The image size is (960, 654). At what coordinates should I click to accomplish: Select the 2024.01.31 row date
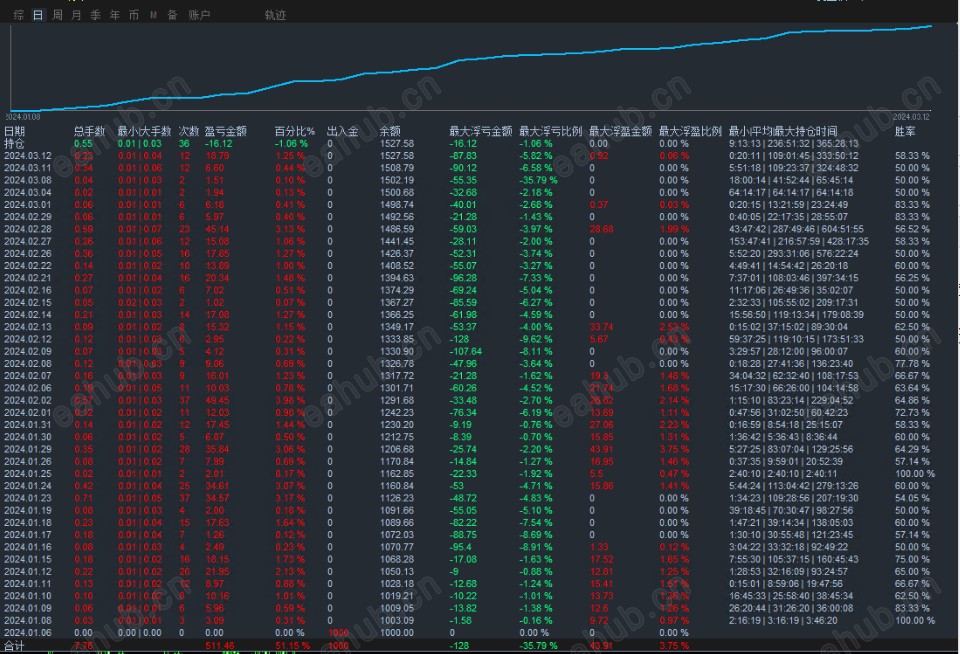(x=28, y=425)
